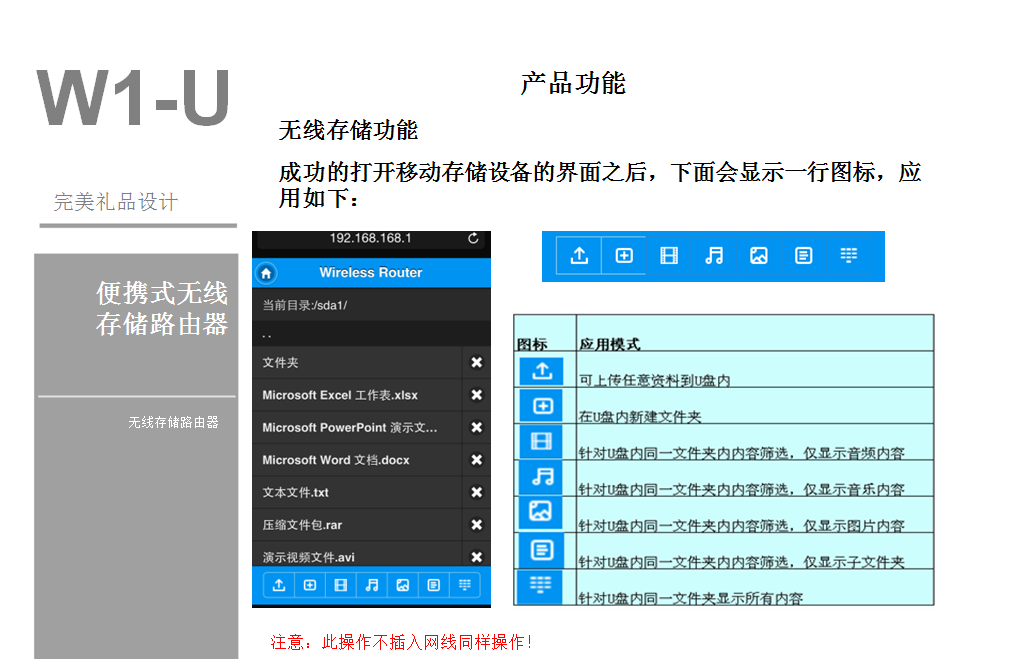Click the Wireless Router header title

pos(371,273)
